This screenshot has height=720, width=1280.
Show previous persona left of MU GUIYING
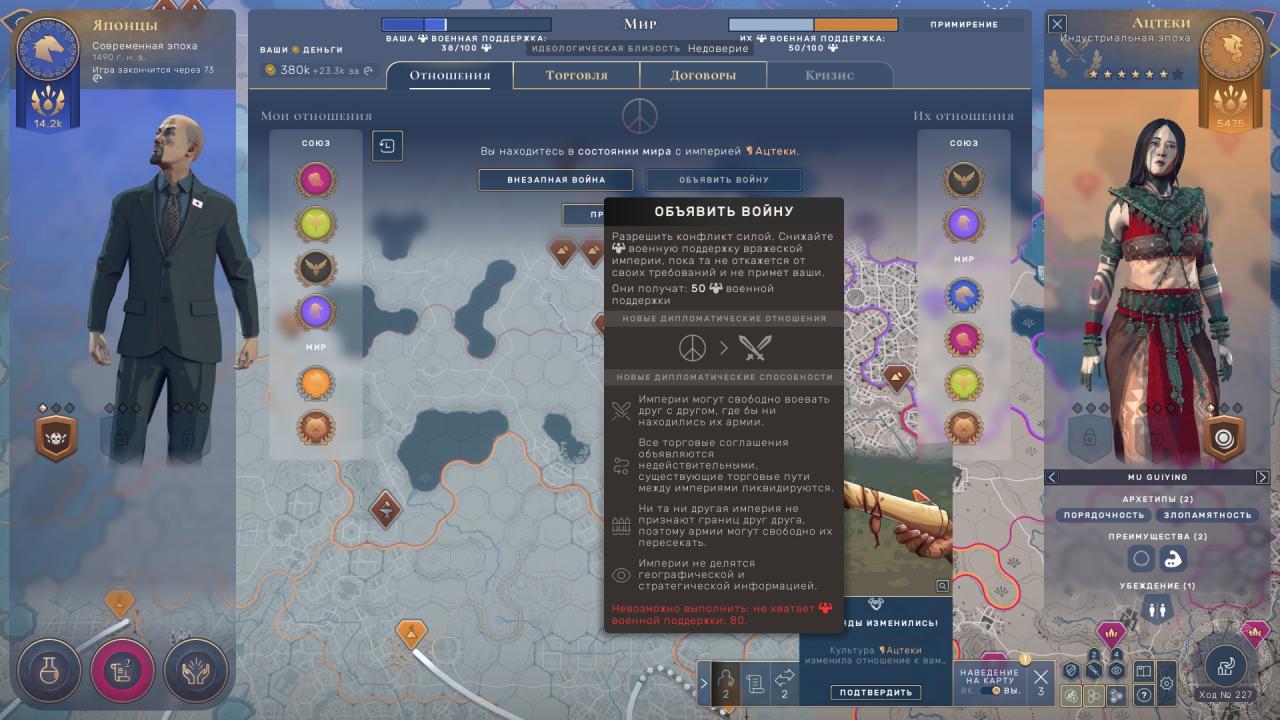[x=1052, y=477]
